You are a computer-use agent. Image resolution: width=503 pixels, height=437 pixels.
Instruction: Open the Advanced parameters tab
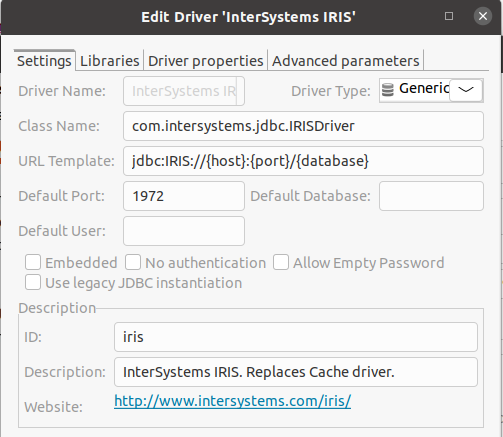346,61
